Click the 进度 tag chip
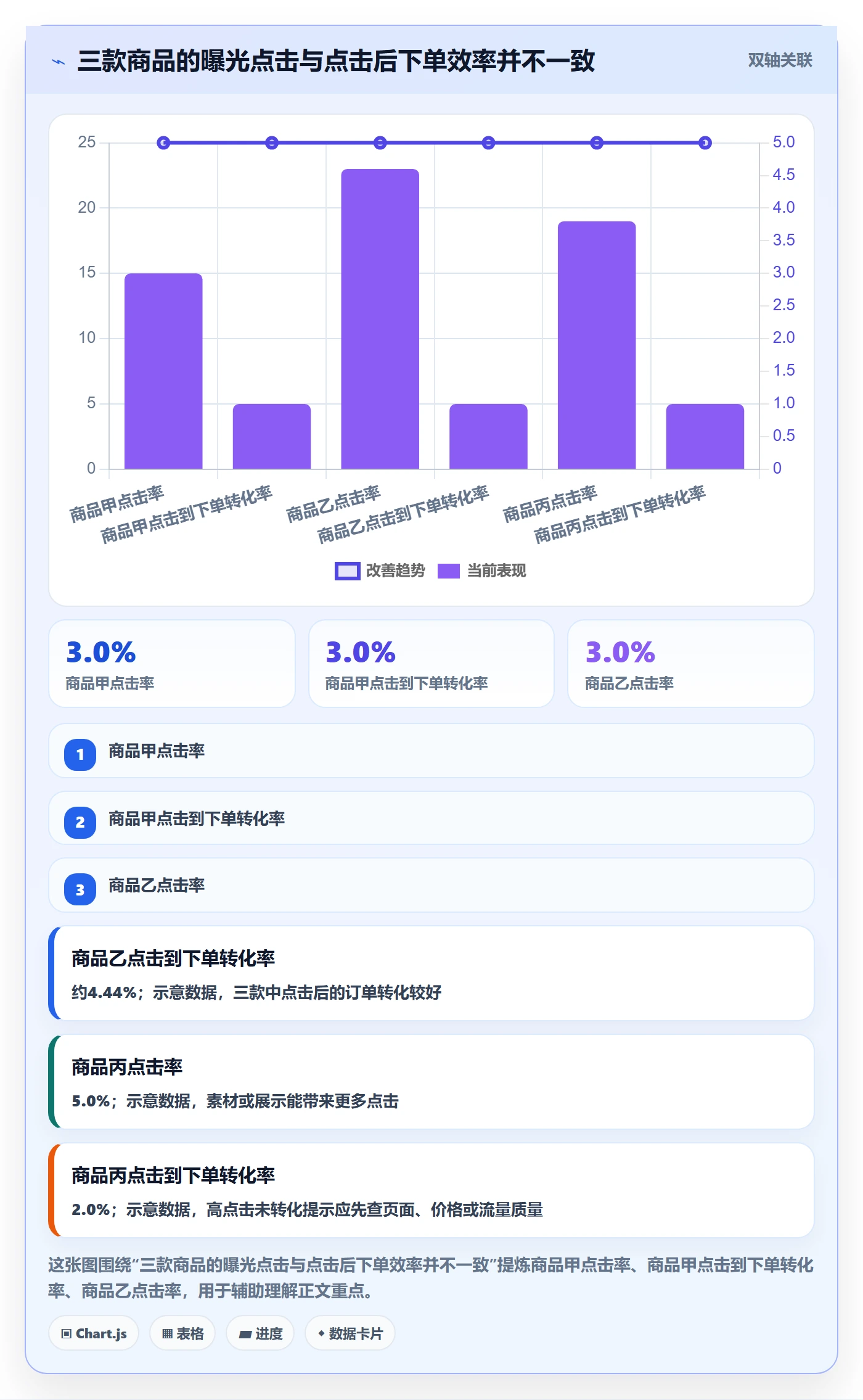 point(260,1333)
